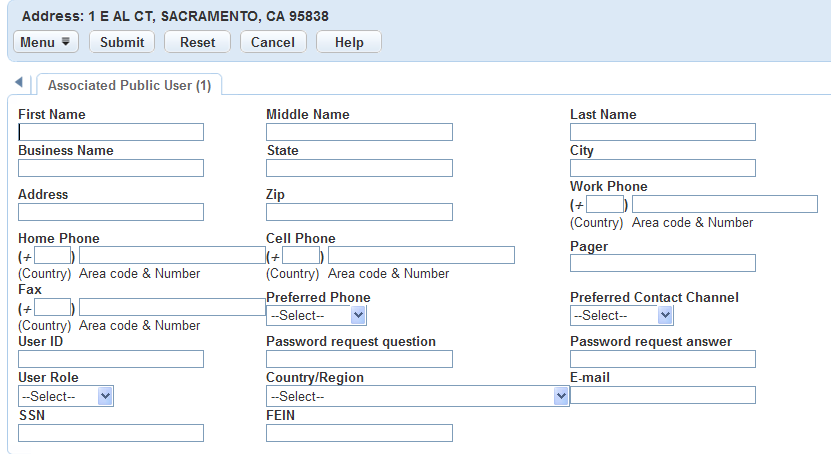Click the Pager input field
Screen dimensions: 831x454
[662, 263]
